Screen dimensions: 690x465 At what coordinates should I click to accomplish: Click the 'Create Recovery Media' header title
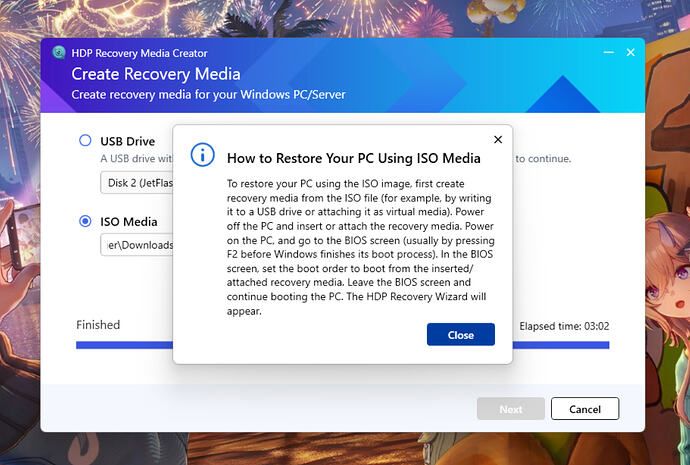155,74
